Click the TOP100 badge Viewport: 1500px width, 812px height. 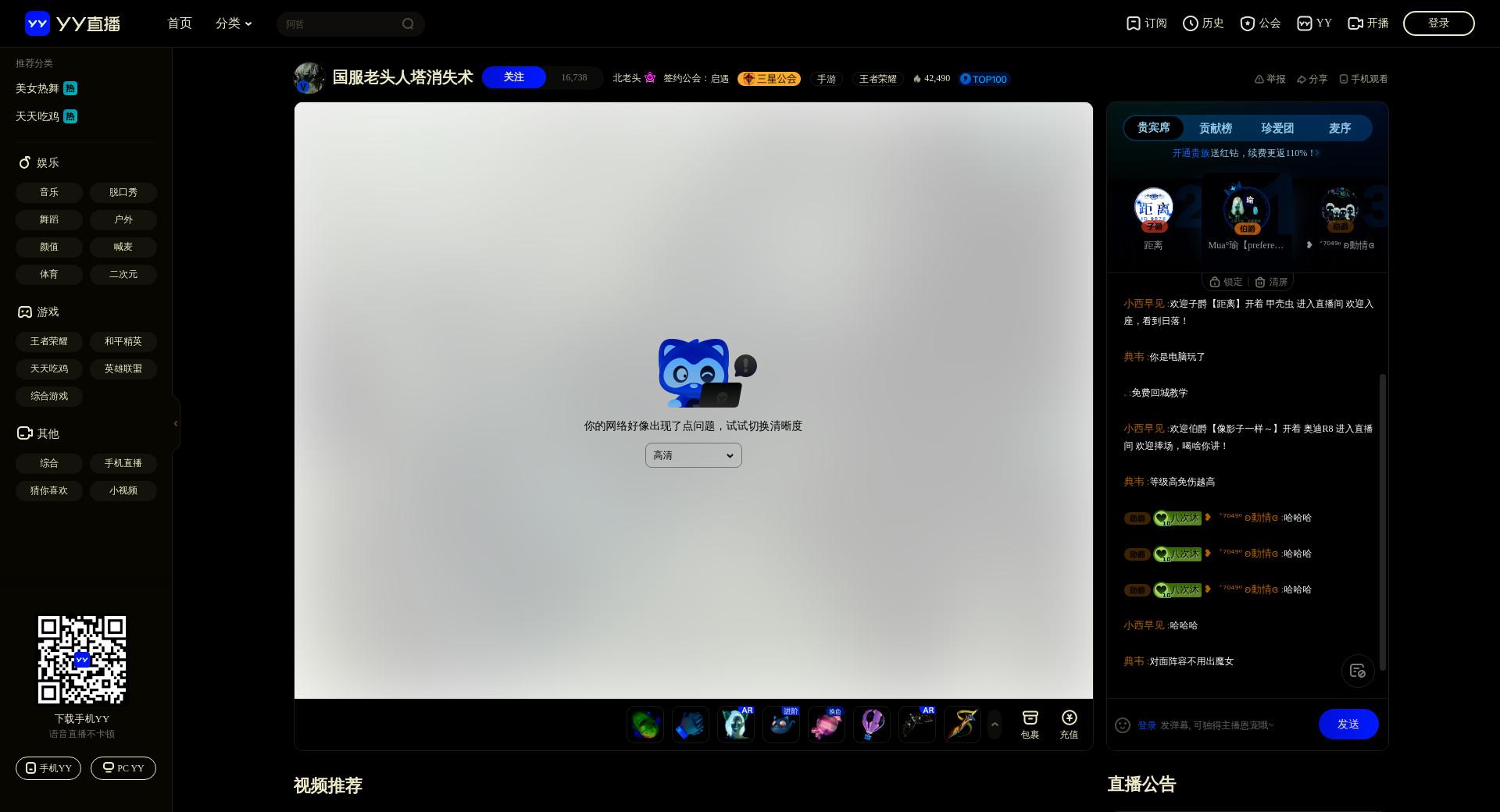pyautogui.click(x=984, y=79)
